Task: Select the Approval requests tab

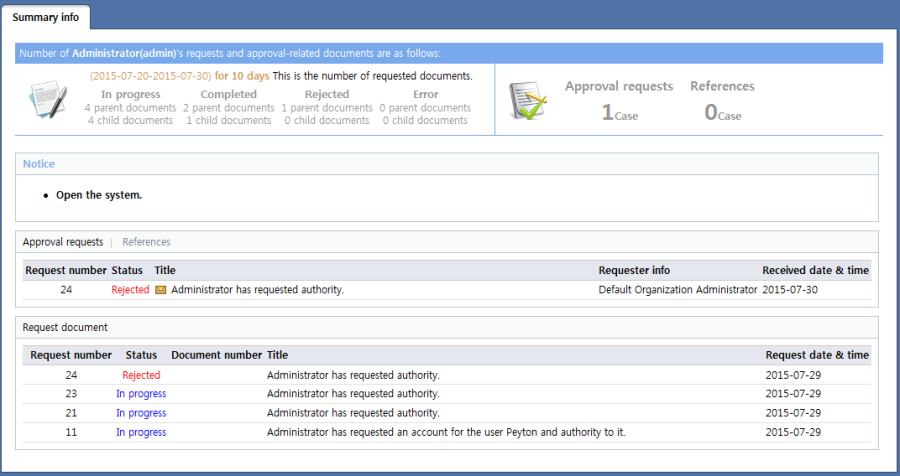Action: [x=63, y=242]
